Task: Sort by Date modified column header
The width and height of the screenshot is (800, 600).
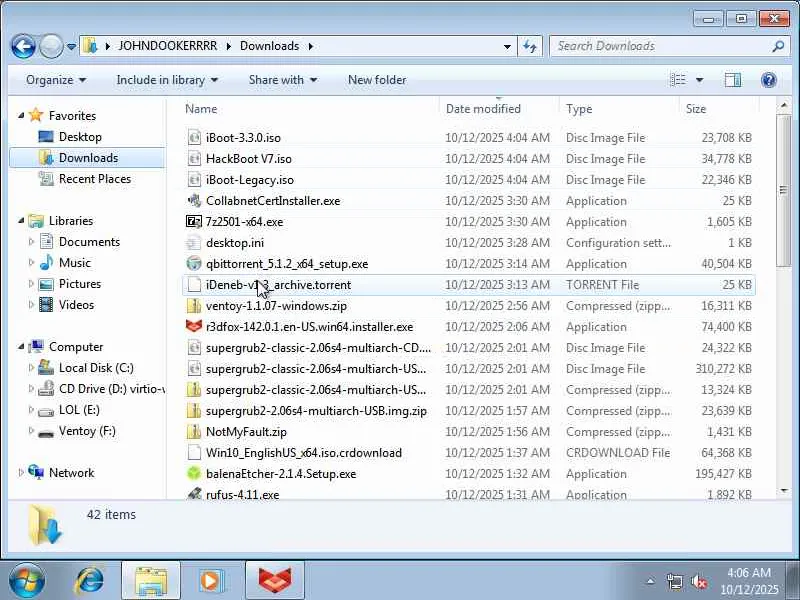Action: (499, 109)
